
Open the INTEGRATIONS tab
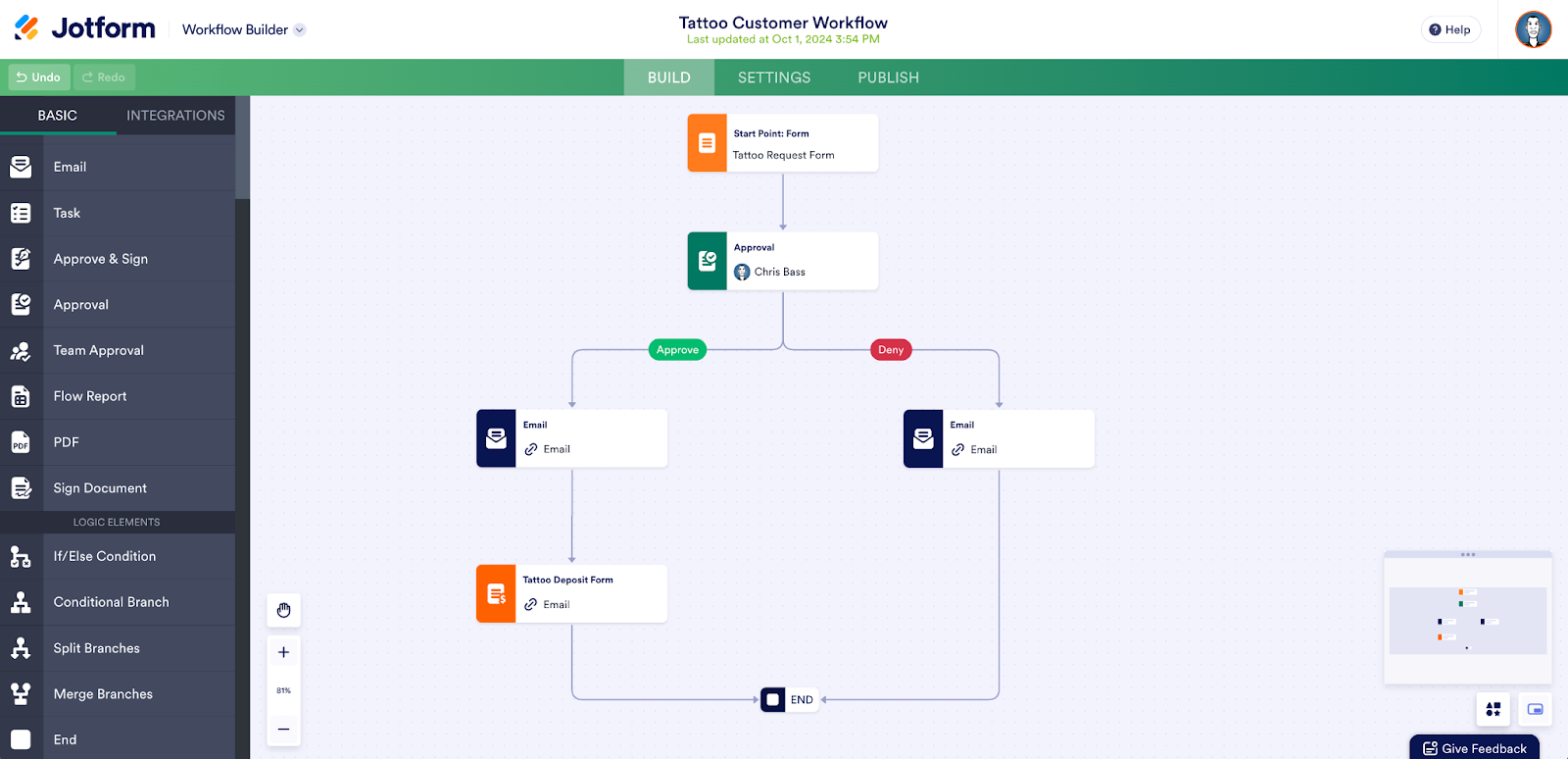click(175, 116)
